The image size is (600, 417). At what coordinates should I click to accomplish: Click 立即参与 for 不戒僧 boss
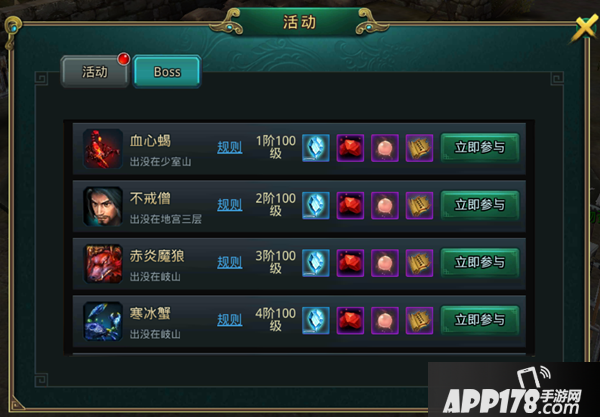point(480,205)
